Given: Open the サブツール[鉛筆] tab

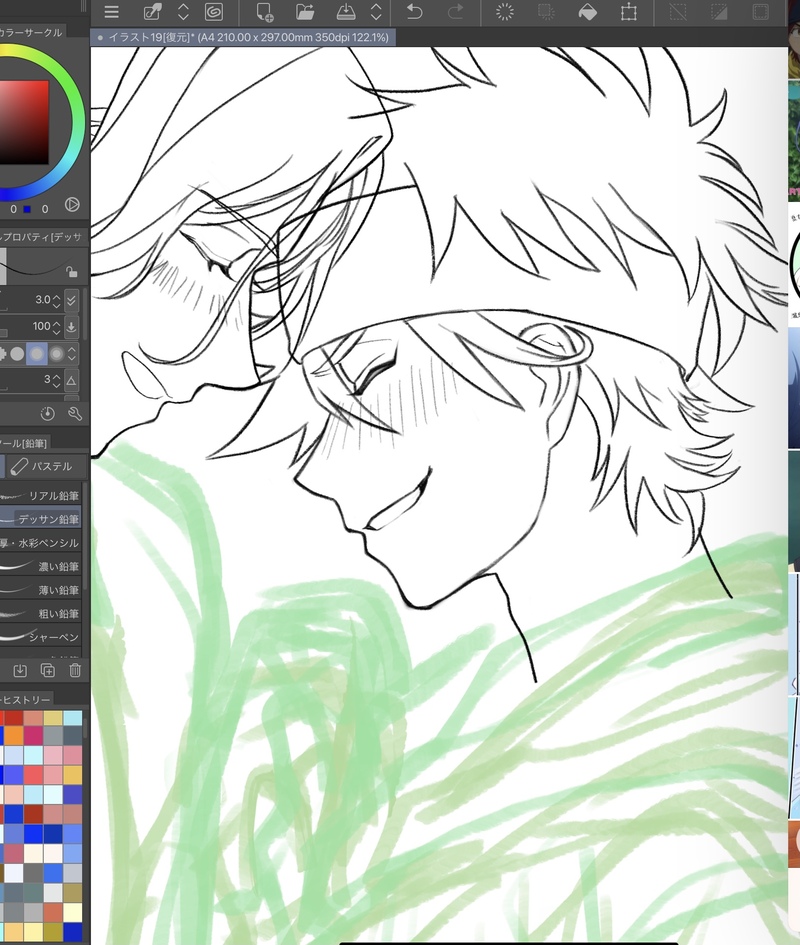Looking at the screenshot, I should point(24,443).
